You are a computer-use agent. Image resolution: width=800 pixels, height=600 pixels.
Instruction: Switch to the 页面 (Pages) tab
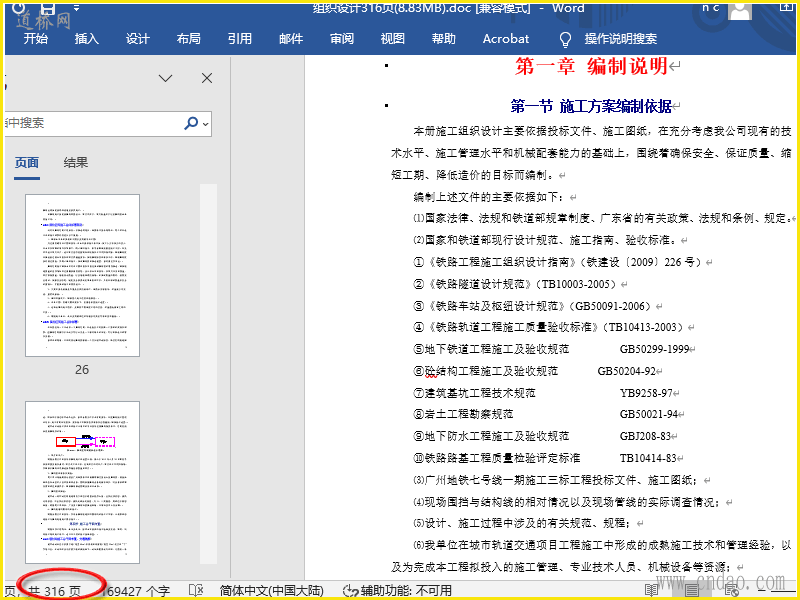click(x=26, y=162)
